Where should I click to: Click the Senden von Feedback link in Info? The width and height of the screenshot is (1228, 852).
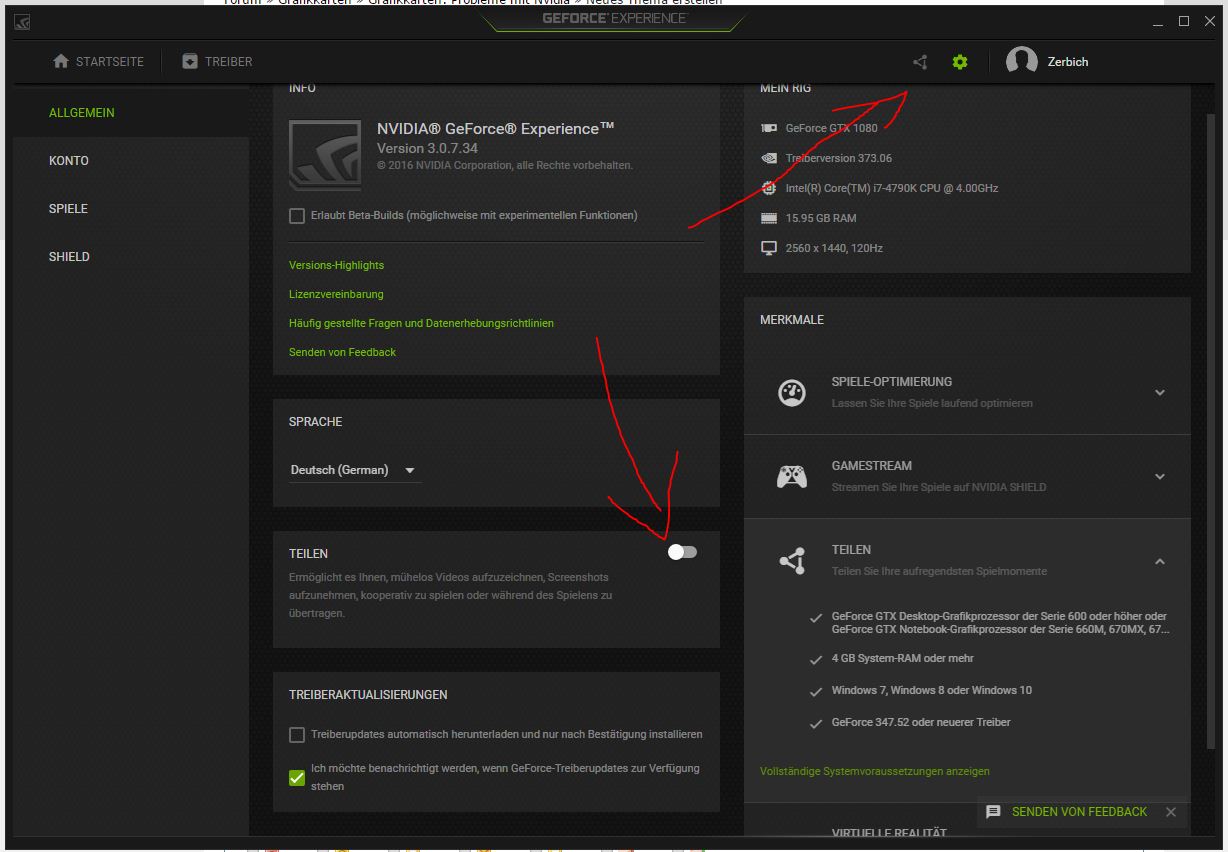(342, 352)
